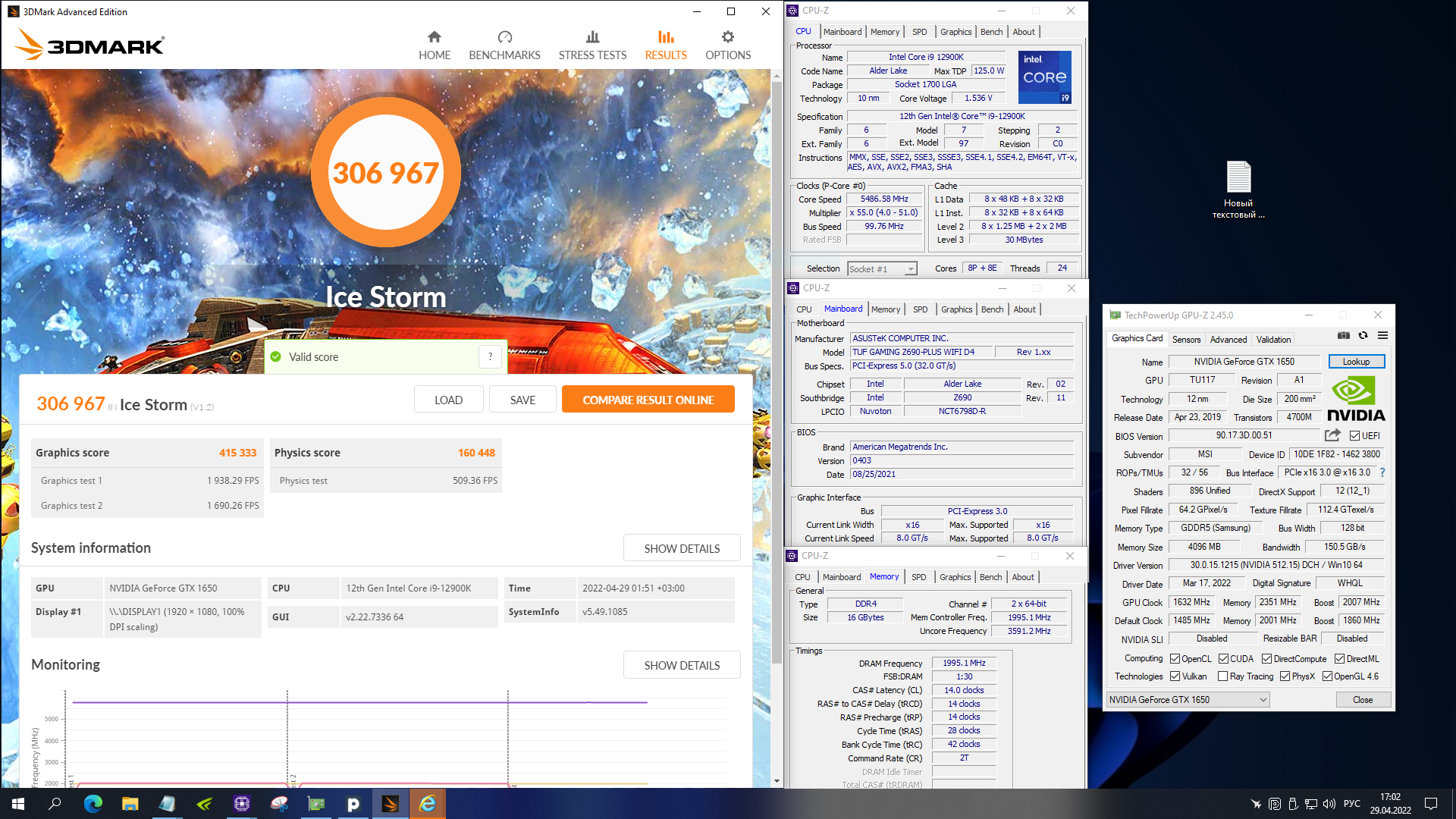Click the system tray clock and date
Screen dimensions: 1456x819
click(1390, 804)
